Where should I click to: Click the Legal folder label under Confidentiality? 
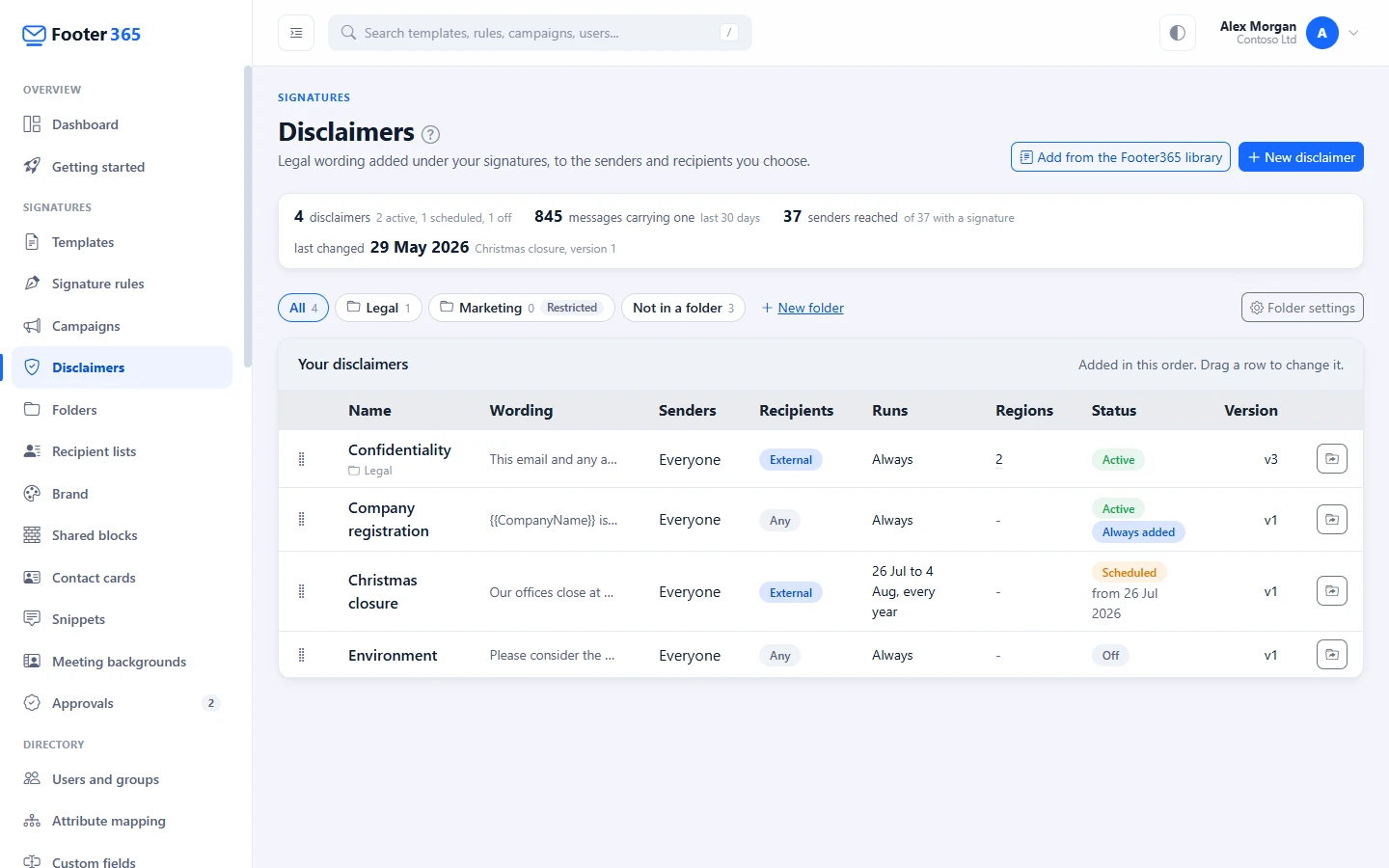coord(370,471)
